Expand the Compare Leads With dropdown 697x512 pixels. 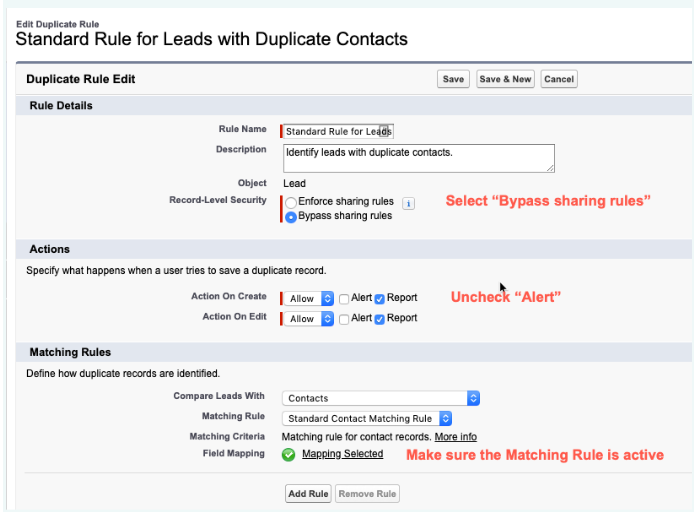tap(381, 398)
